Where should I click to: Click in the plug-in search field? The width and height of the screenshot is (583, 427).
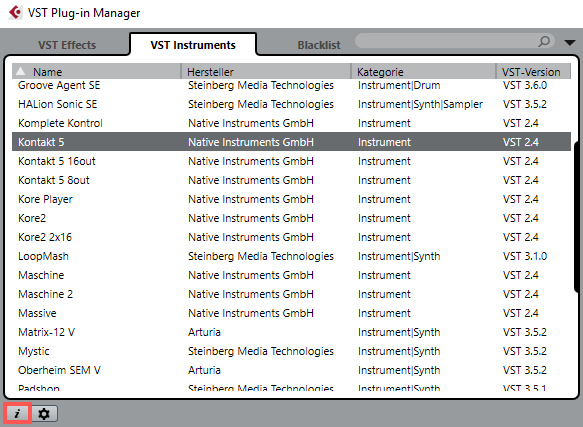click(x=446, y=41)
